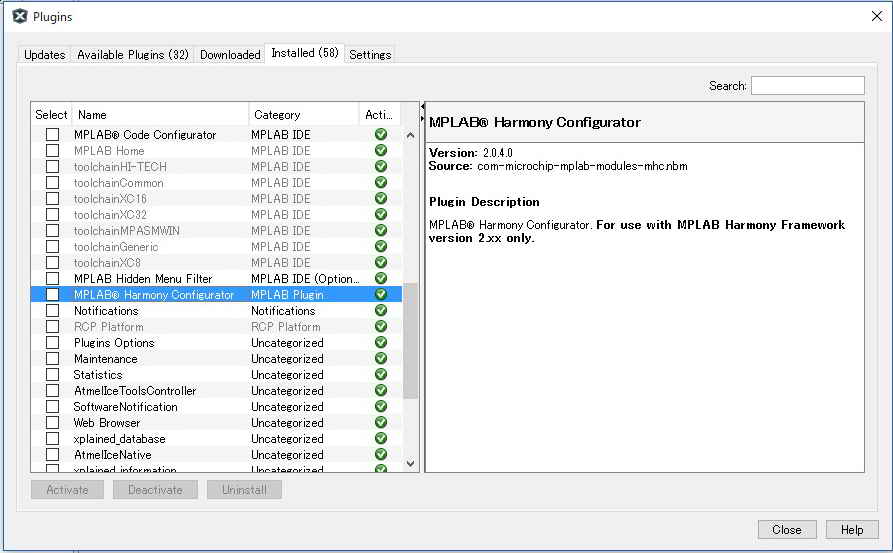
Task: Click the plugin list vertical scrollbar thumb
Action: click(410, 341)
